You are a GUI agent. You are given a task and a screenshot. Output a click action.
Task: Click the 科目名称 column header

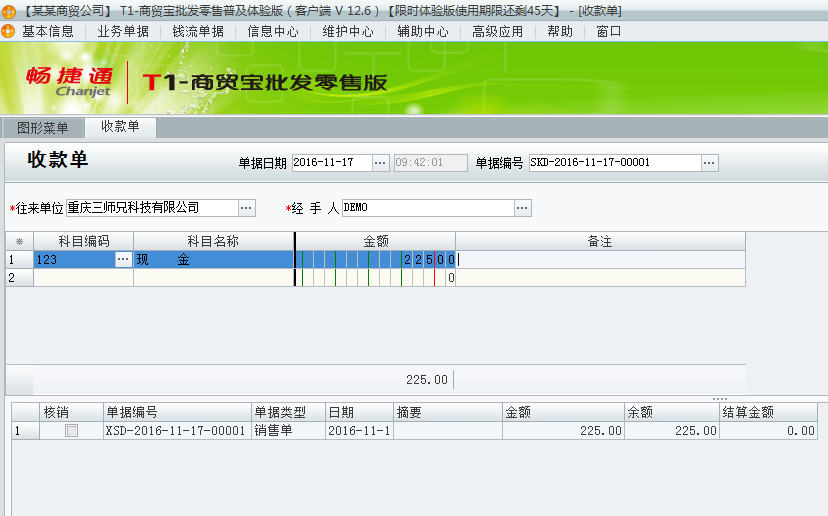pos(213,242)
